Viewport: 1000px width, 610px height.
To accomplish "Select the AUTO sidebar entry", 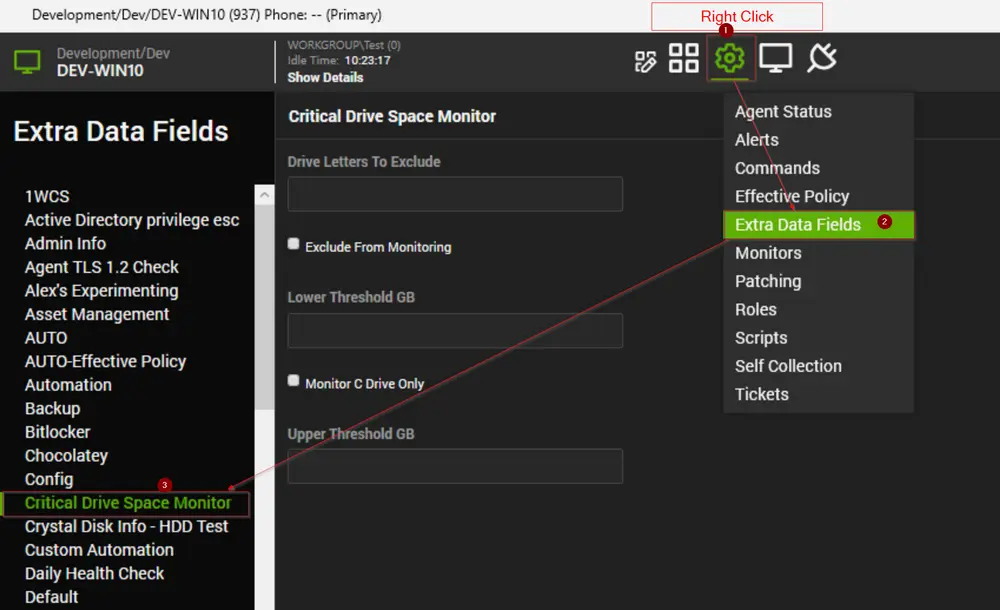I will (x=46, y=338).
